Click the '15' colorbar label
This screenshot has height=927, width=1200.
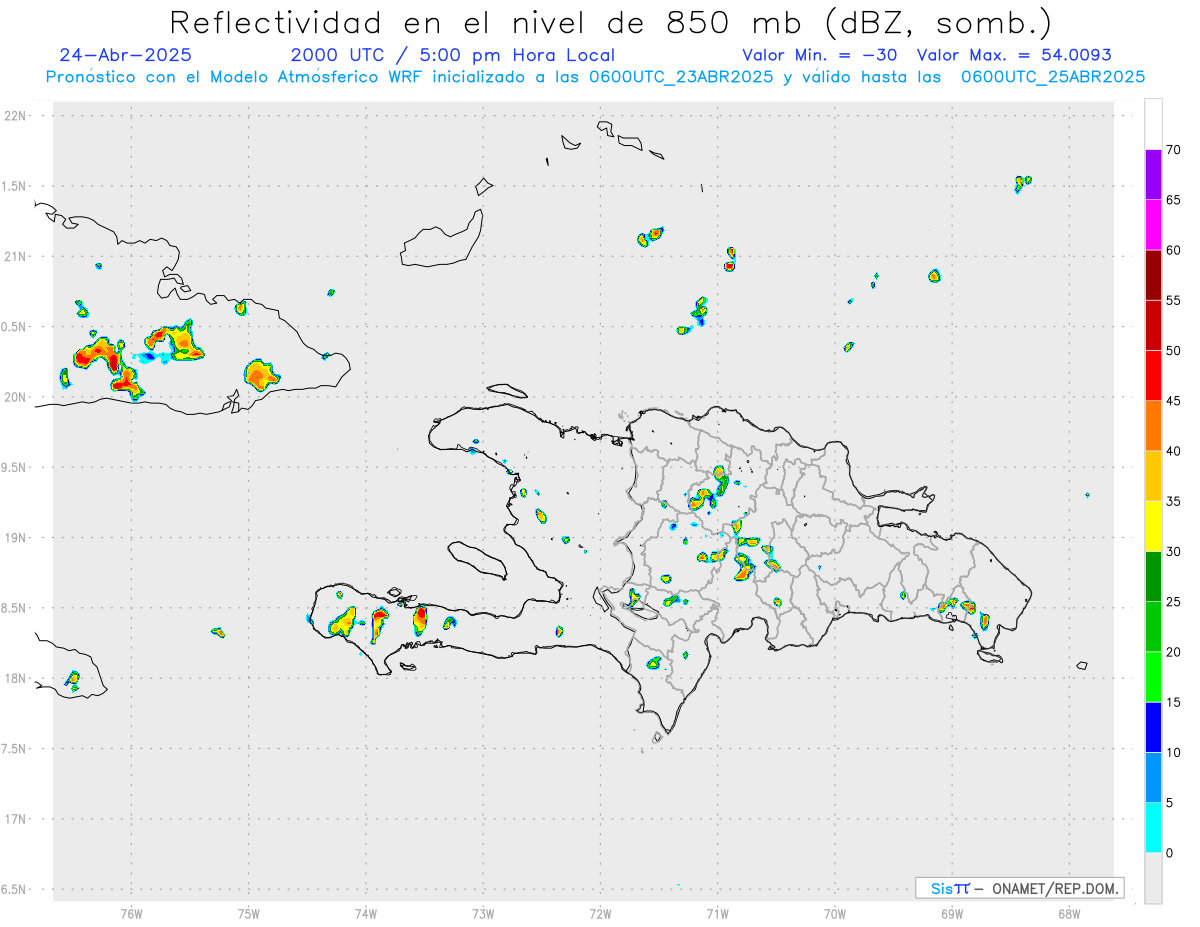pos(1173,702)
